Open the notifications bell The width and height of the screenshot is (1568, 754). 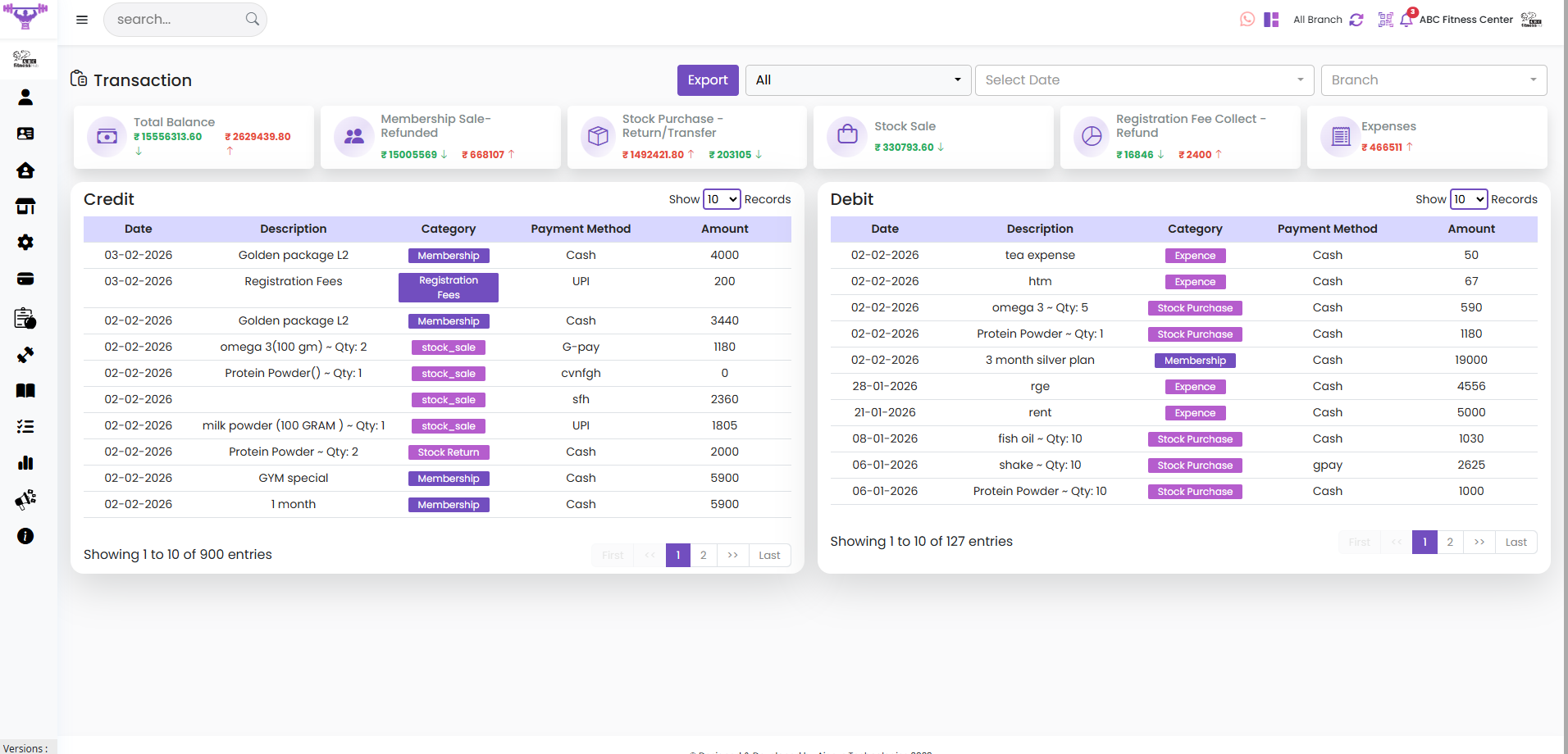[x=1406, y=20]
